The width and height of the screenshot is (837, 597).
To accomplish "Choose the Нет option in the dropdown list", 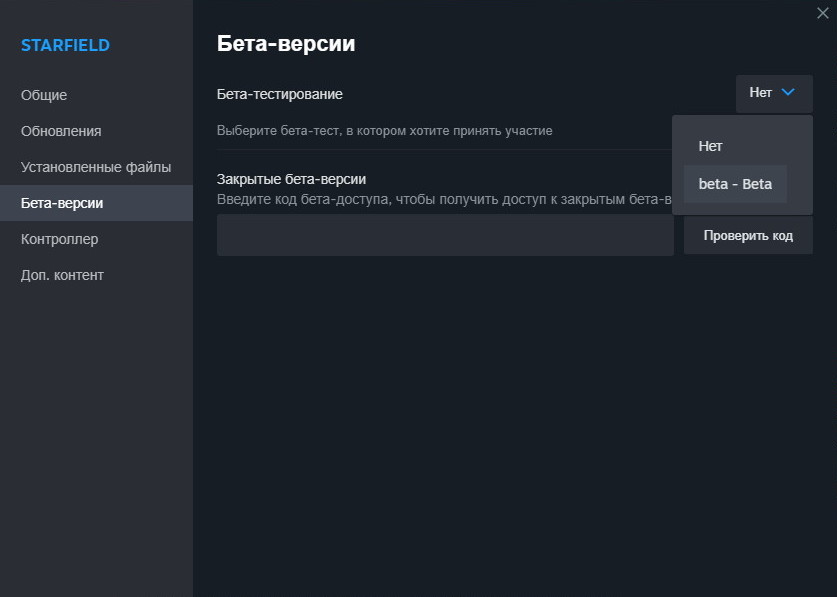I will pos(710,146).
